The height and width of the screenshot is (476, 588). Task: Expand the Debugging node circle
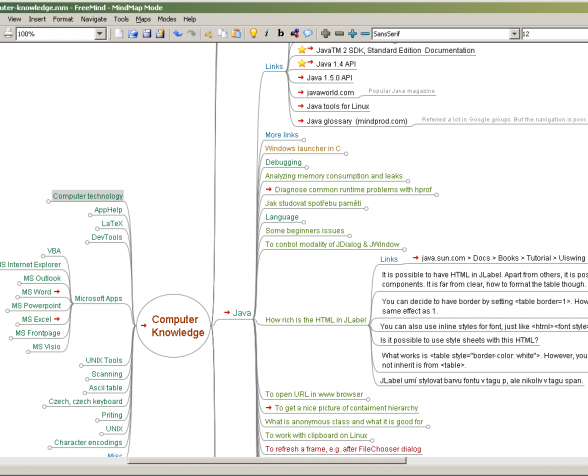point(307,167)
